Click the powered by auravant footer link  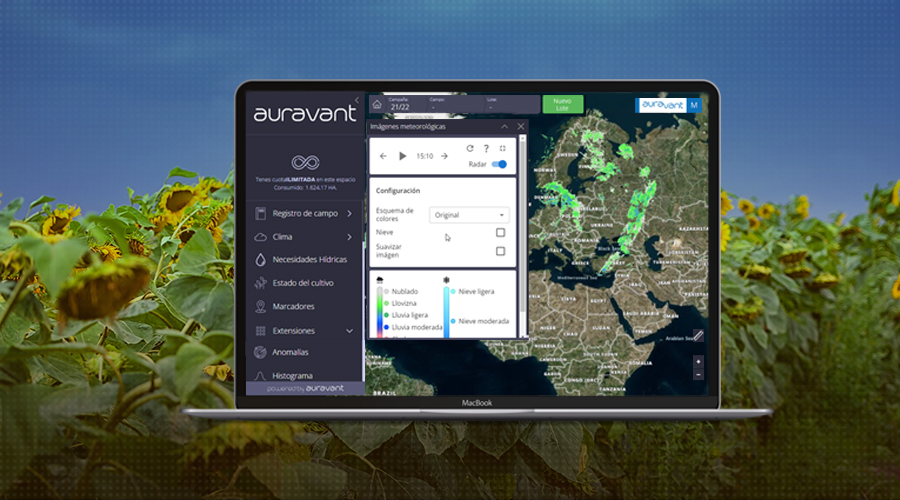point(305,389)
